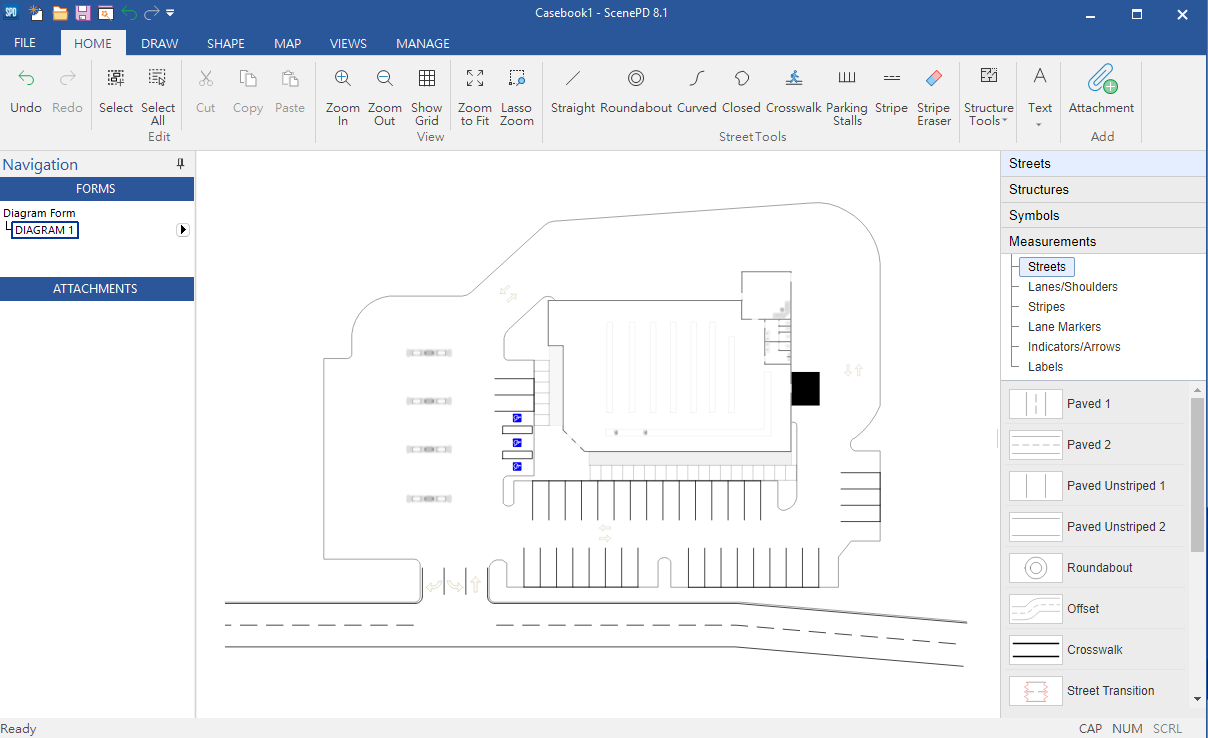Open the Quick Access Toolbar customize arrow
This screenshot has height=738, width=1208.
click(170, 13)
